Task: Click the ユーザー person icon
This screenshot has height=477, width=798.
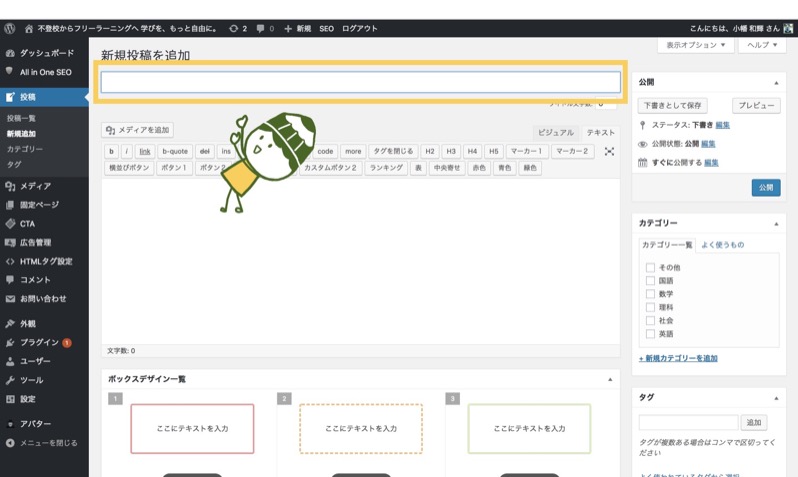Action: click(x=10, y=361)
